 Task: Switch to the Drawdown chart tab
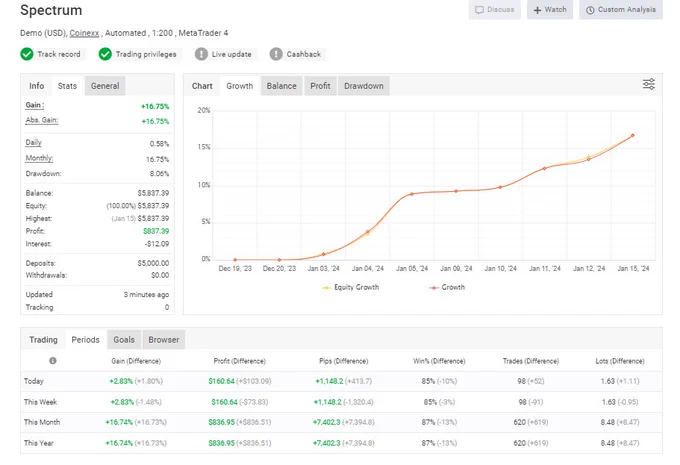click(x=364, y=86)
